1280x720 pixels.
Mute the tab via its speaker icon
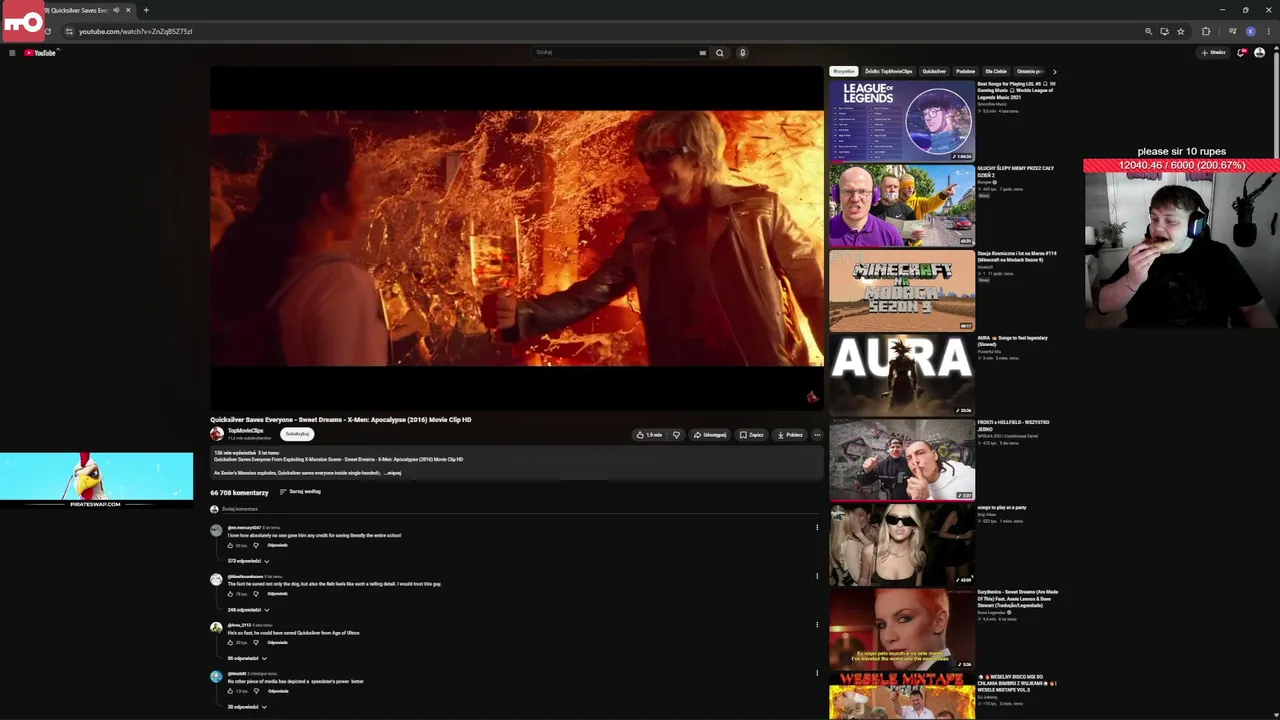click(116, 10)
